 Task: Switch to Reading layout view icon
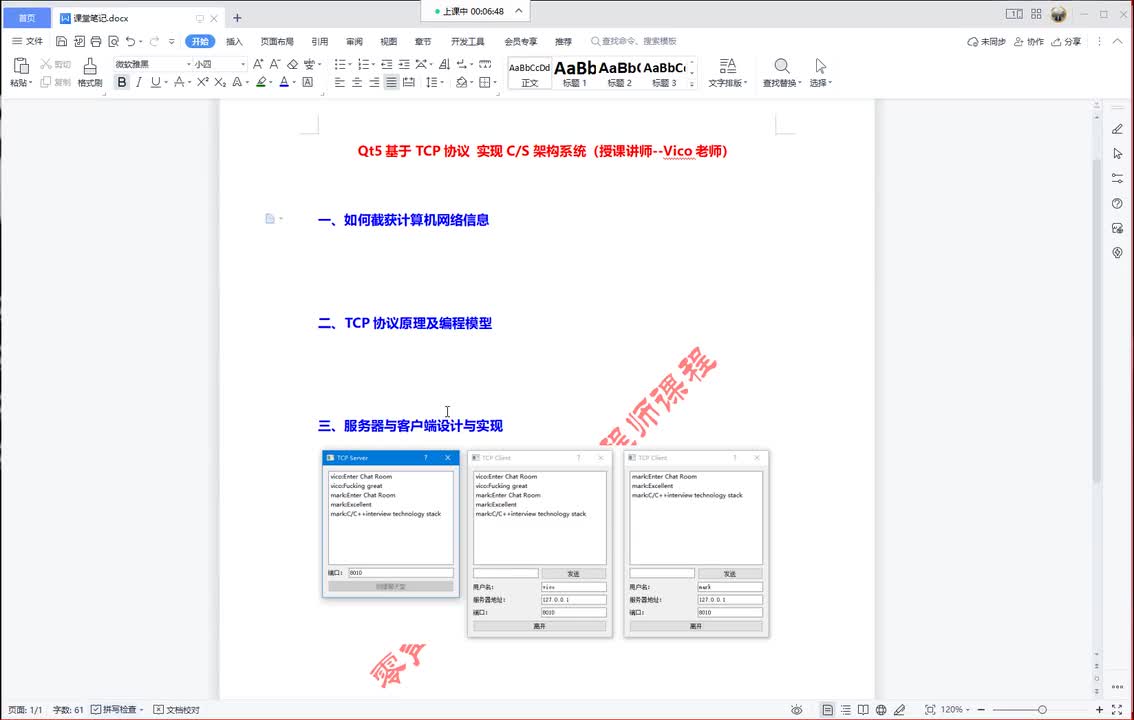pyautogui.click(x=864, y=710)
